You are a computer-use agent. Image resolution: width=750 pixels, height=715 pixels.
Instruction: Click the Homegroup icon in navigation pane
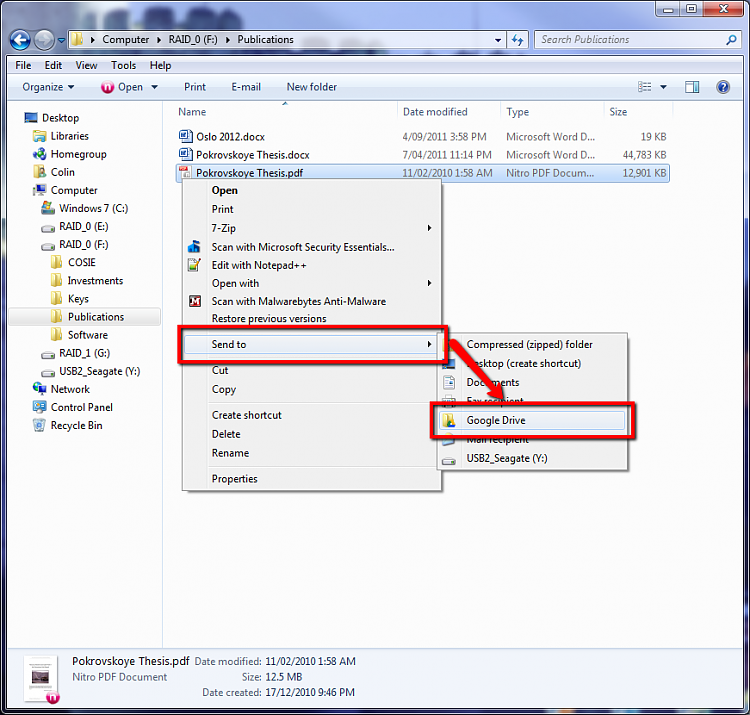(39, 154)
